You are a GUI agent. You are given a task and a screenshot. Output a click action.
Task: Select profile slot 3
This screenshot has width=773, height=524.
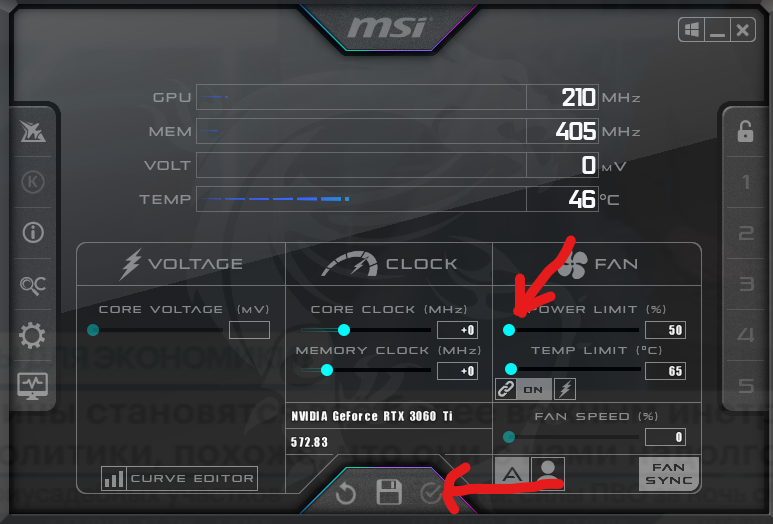point(746,284)
